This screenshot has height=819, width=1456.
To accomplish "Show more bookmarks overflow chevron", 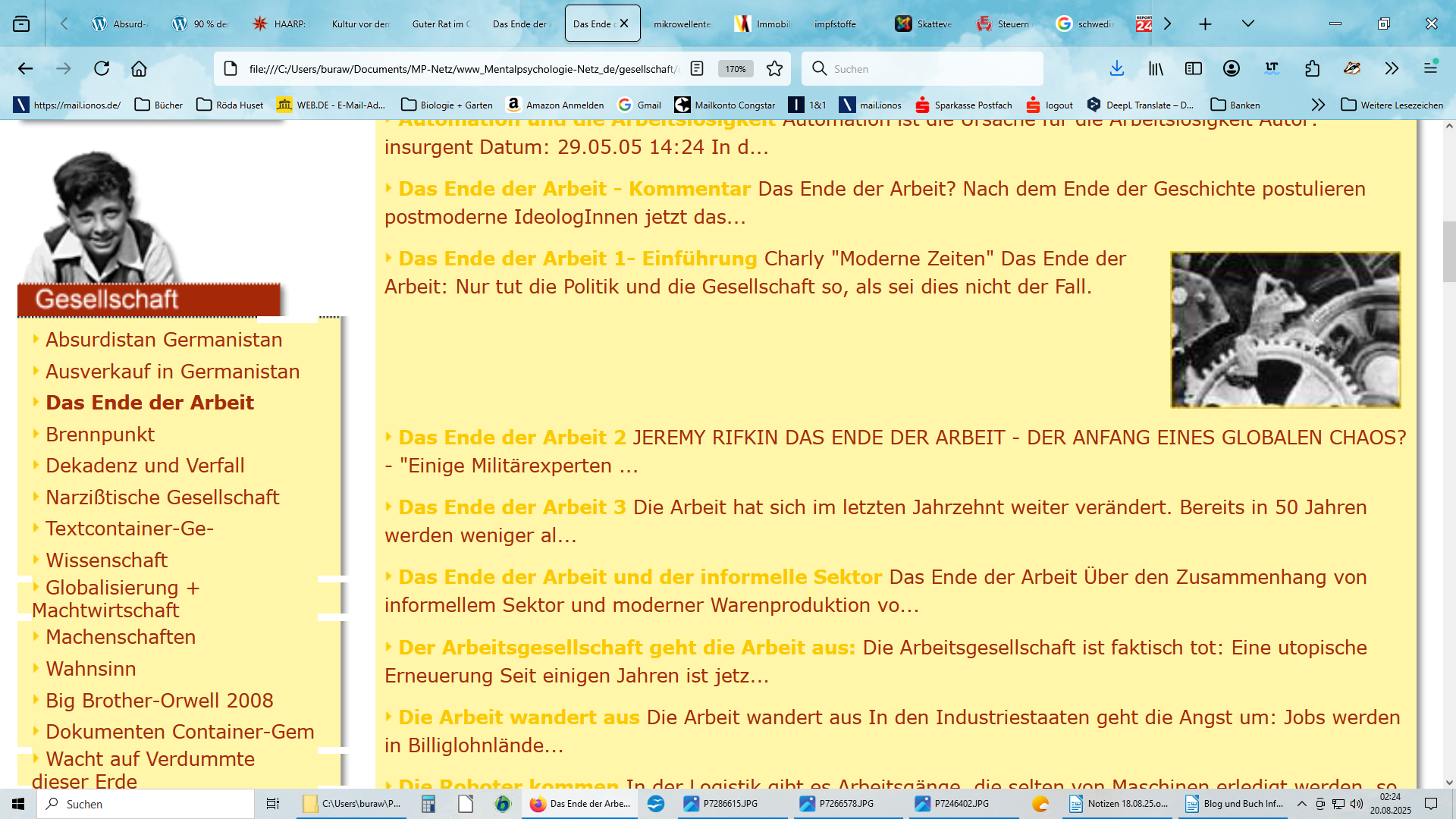I will (1318, 105).
